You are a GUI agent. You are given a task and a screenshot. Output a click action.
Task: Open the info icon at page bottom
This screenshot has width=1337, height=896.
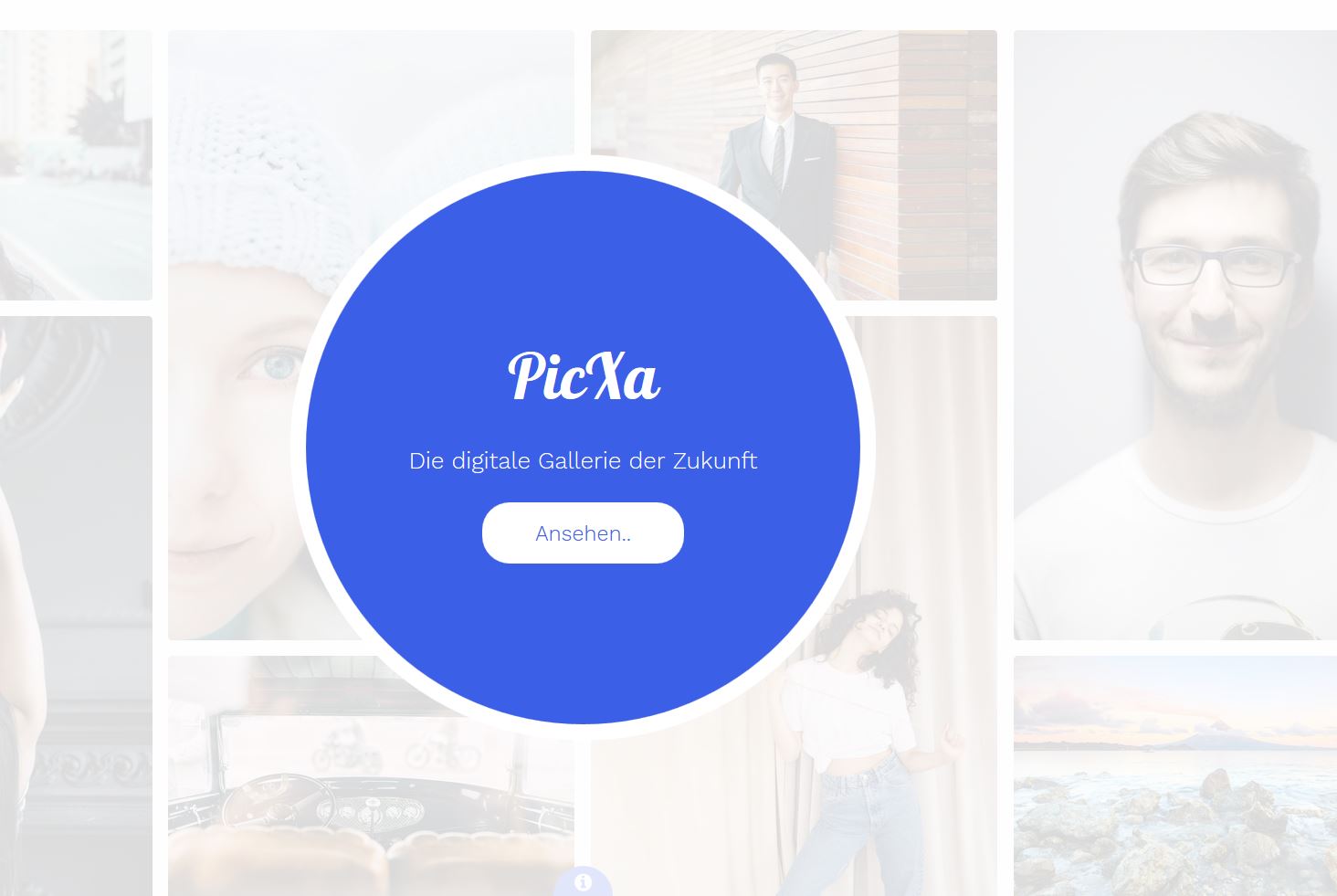pos(583,882)
